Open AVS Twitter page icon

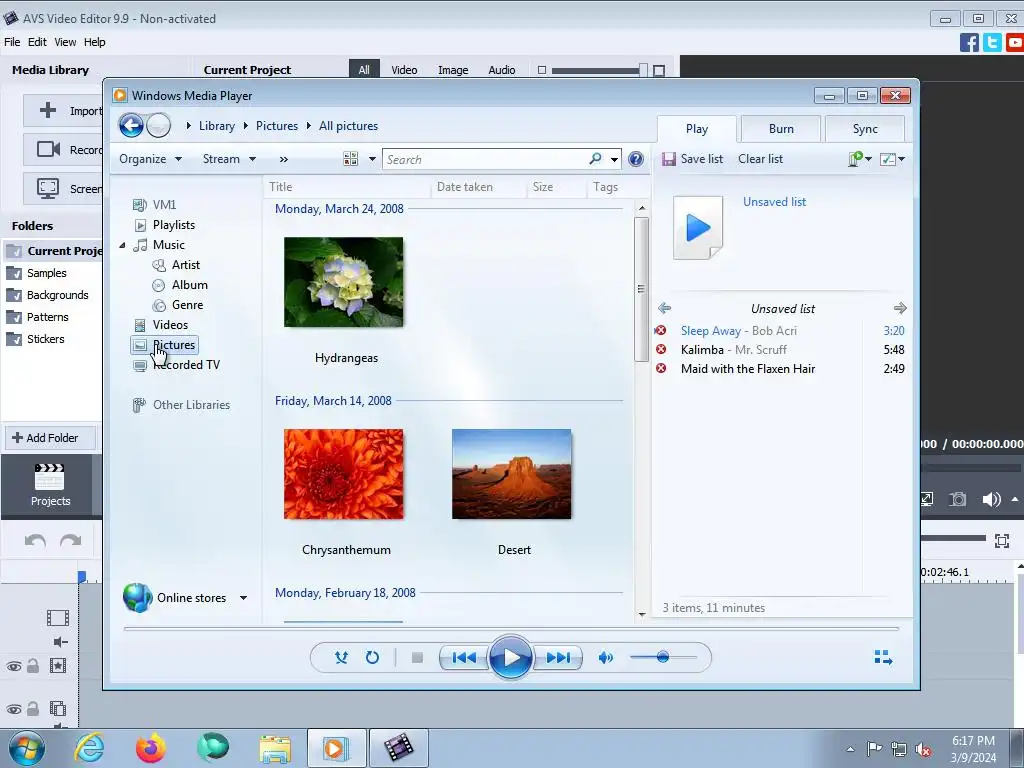[992, 42]
